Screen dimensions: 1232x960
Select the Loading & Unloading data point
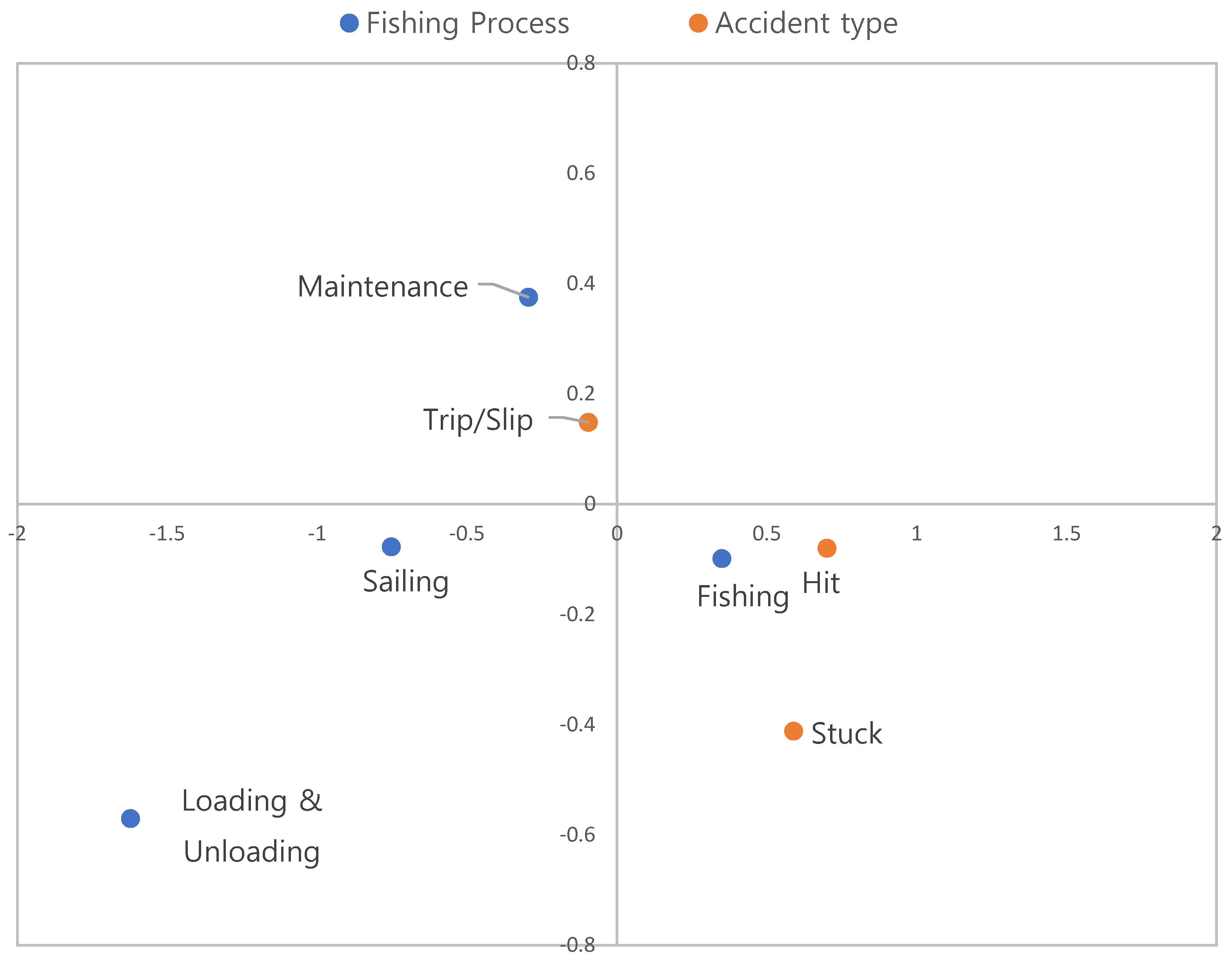point(130,818)
